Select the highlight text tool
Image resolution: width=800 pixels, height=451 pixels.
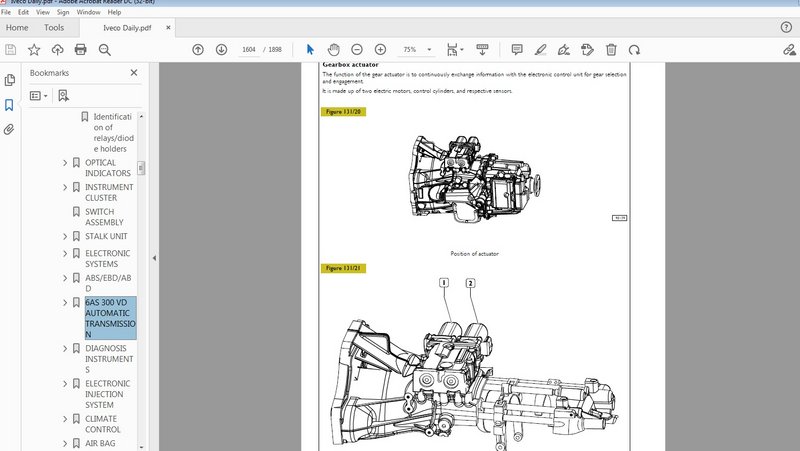(x=540, y=49)
